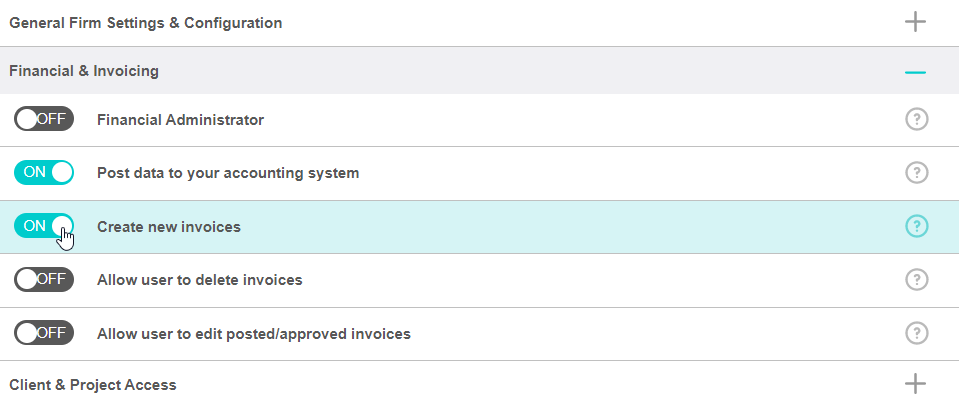Toggle Allow user to edit posted/approved invoices

44,333
